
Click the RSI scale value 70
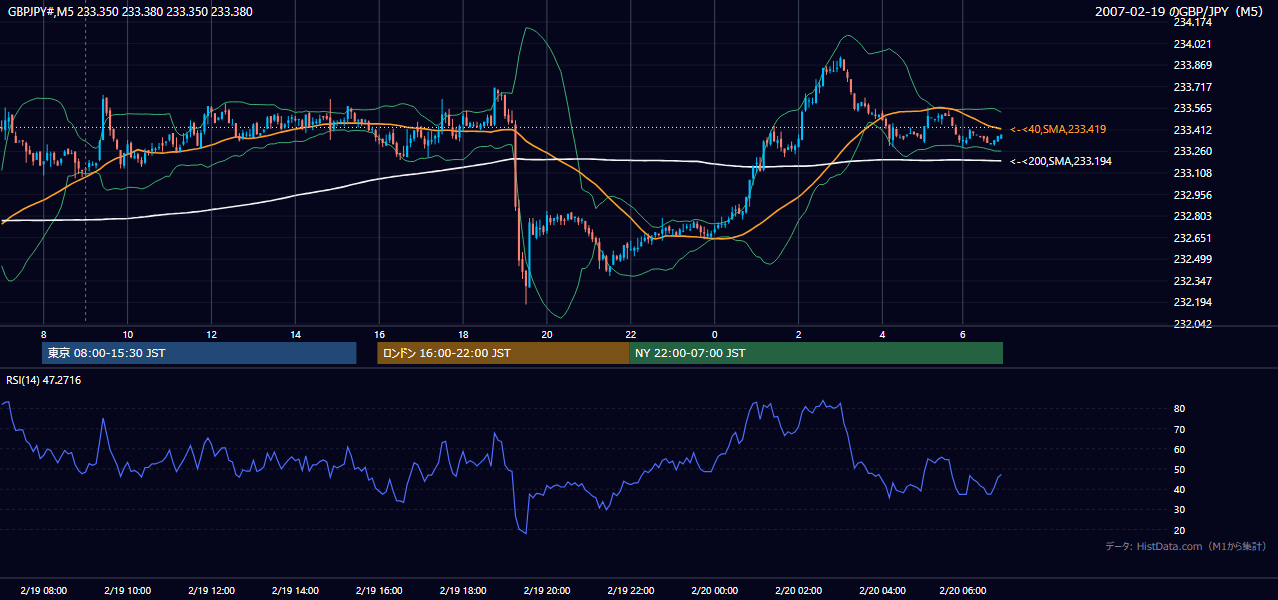[1180, 429]
